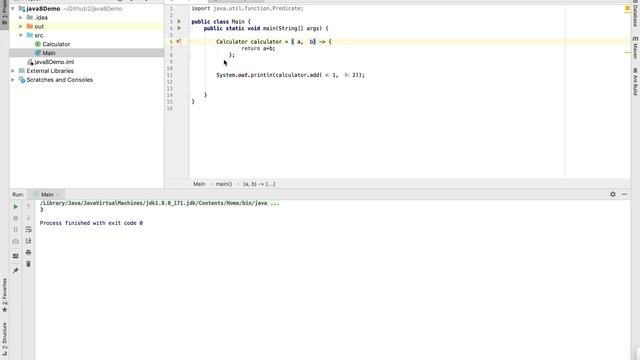This screenshot has width=640, height=360.
Task: Clear console with the trash icon
Action: (x=29, y=264)
